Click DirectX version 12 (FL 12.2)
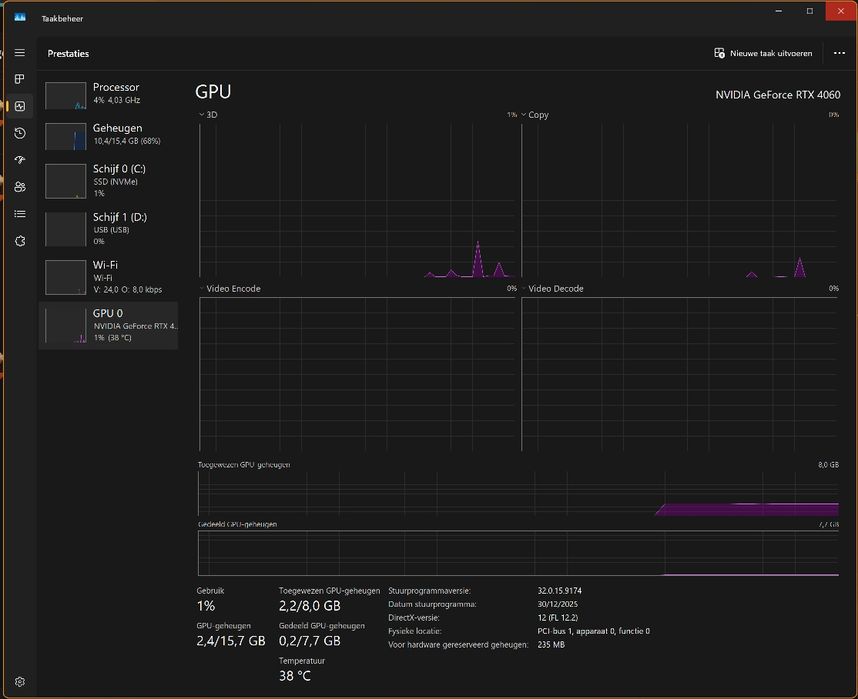This screenshot has width=858, height=699. pos(557,617)
